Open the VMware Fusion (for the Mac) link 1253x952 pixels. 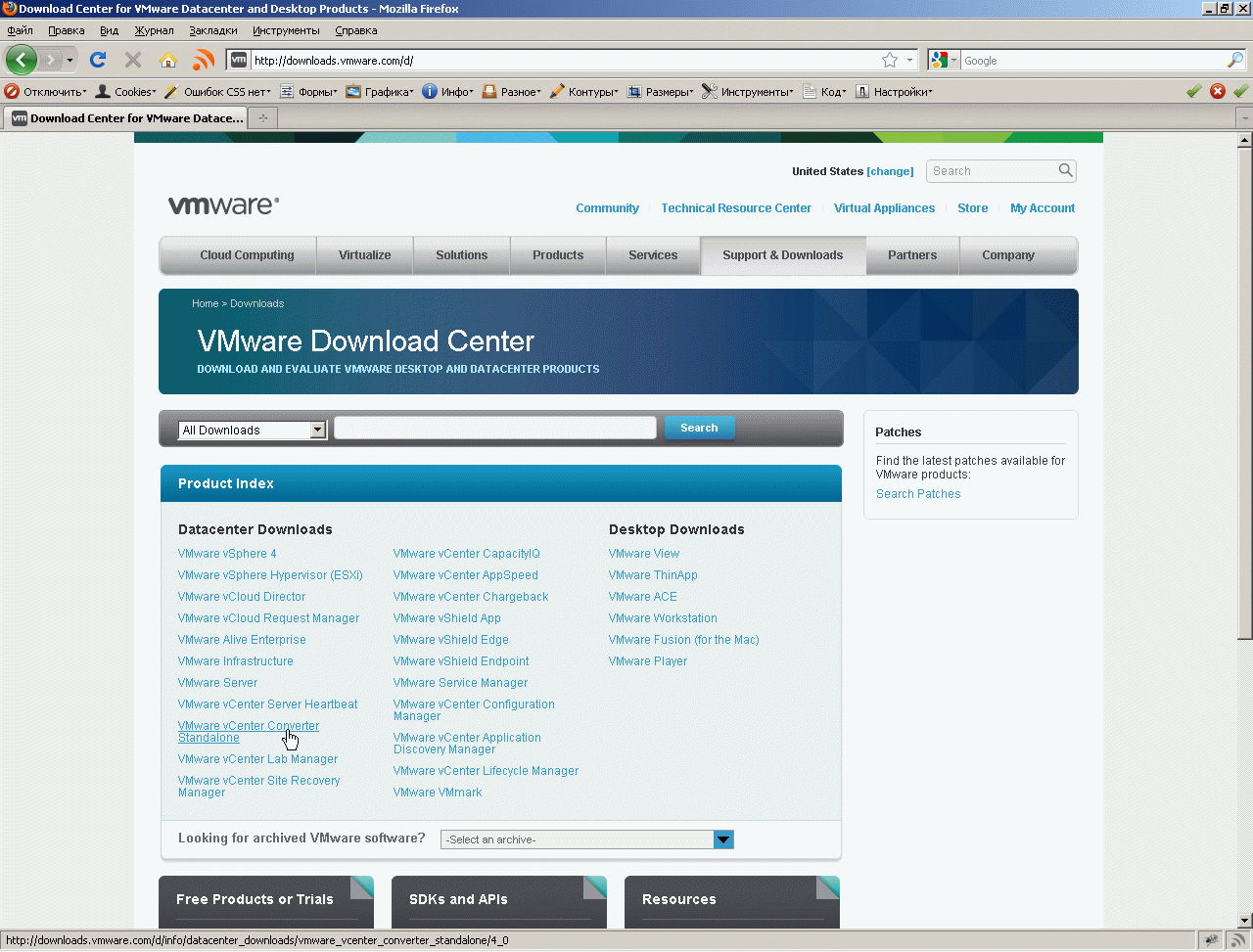click(x=684, y=640)
